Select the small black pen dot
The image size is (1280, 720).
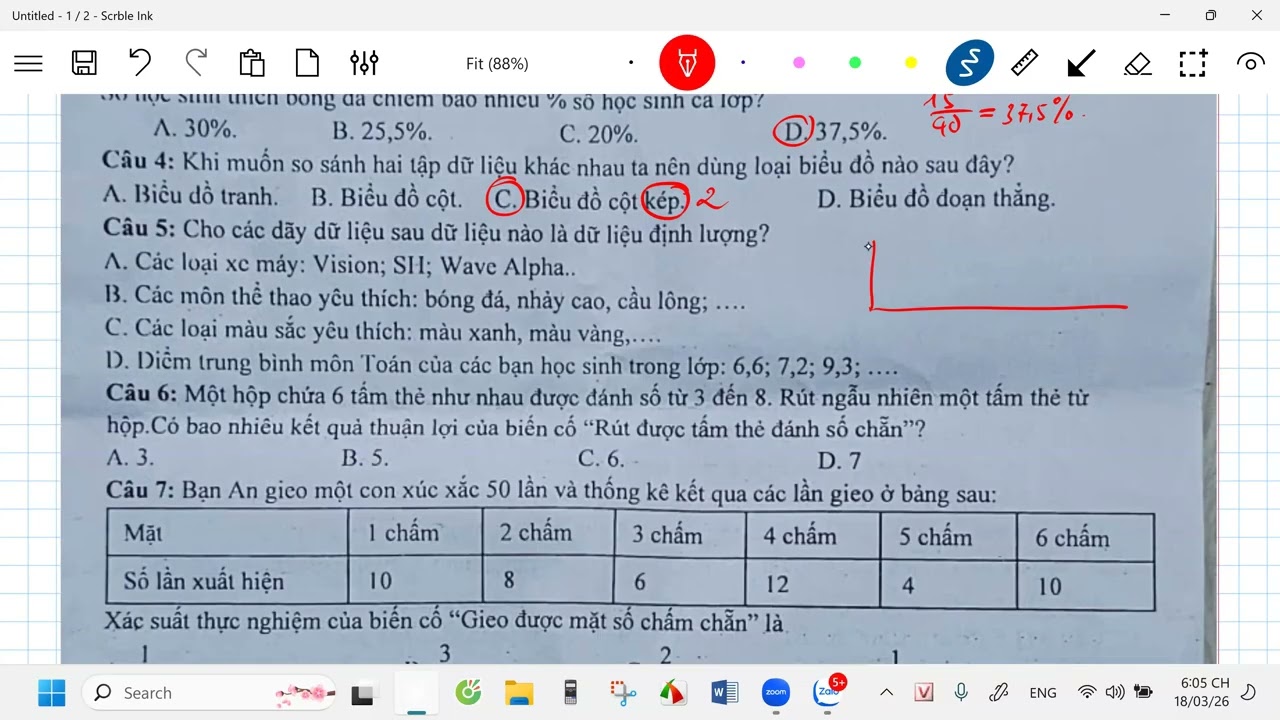click(631, 63)
